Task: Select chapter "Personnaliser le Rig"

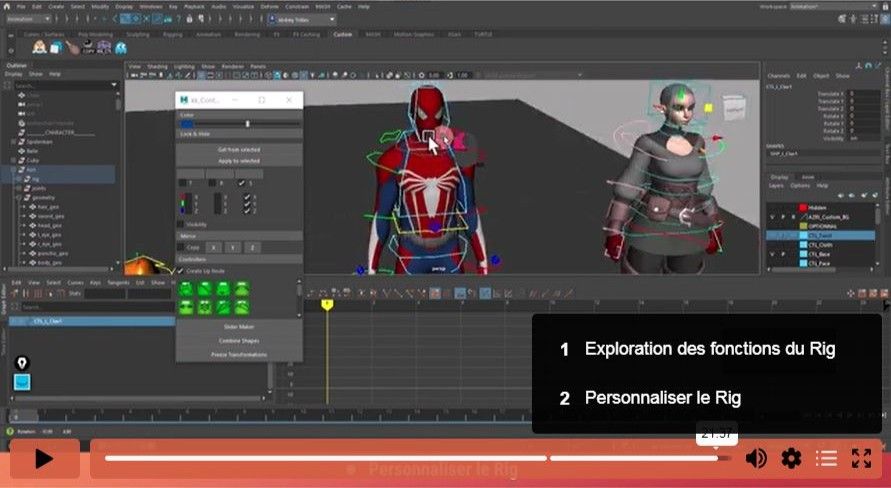Action: (x=663, y=398)
